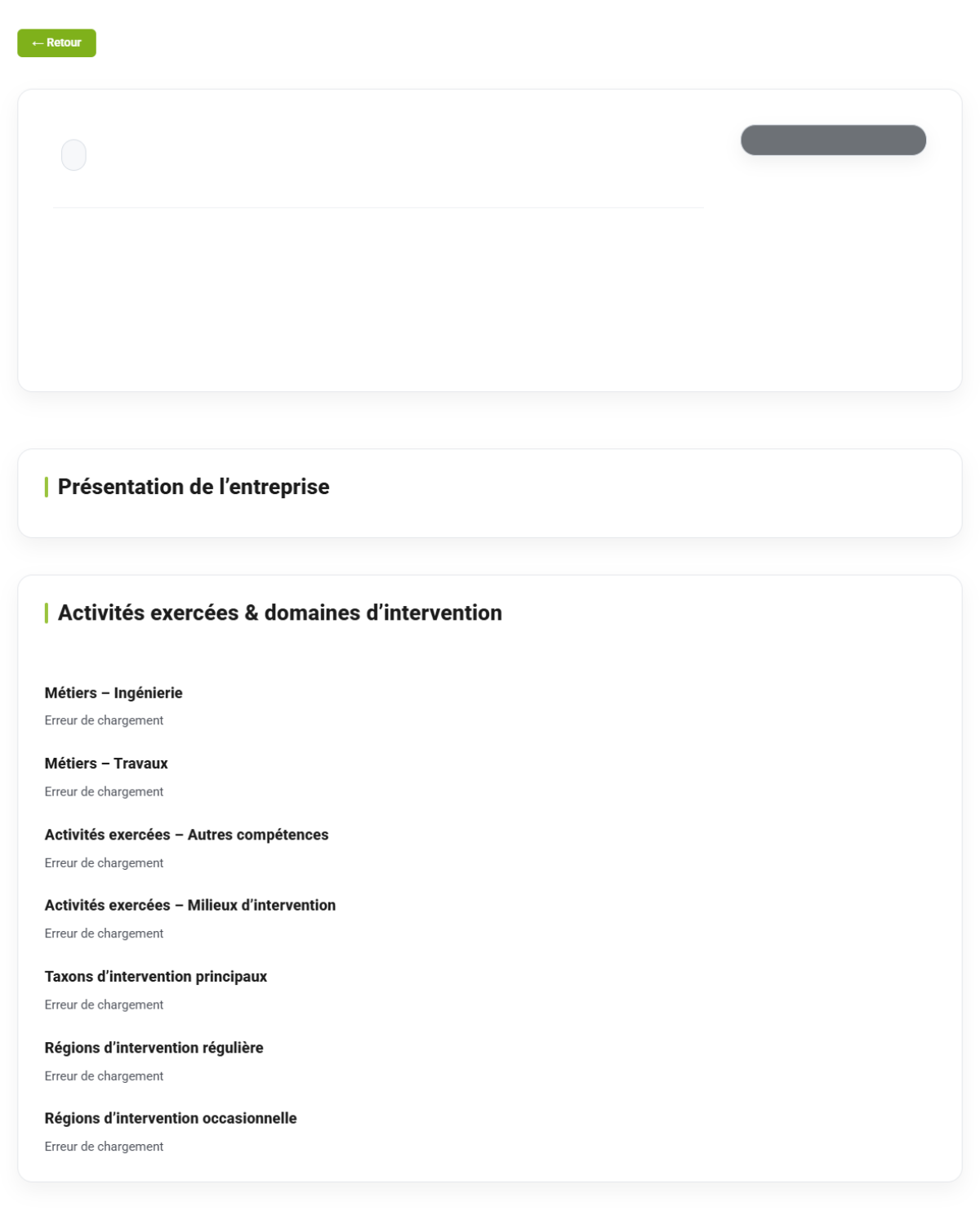Click the loading error under Milieux d'intervention
Image resolution: width=980 pixels, height=1225 pixels.
104,933
